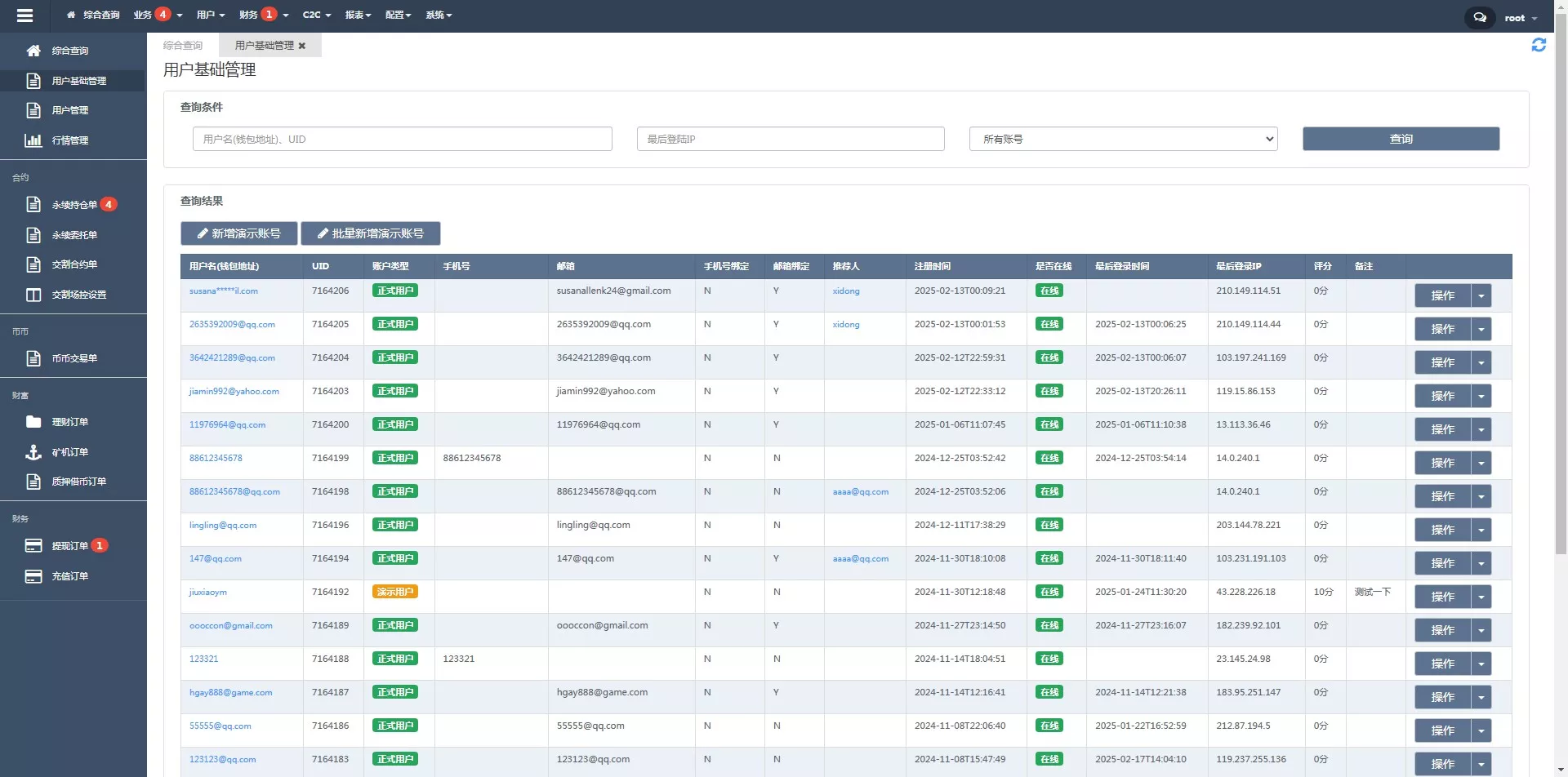The image size is (1568, 777).
Task: Switch to the 综合查询 tab
Action: (x=183, y=46)
